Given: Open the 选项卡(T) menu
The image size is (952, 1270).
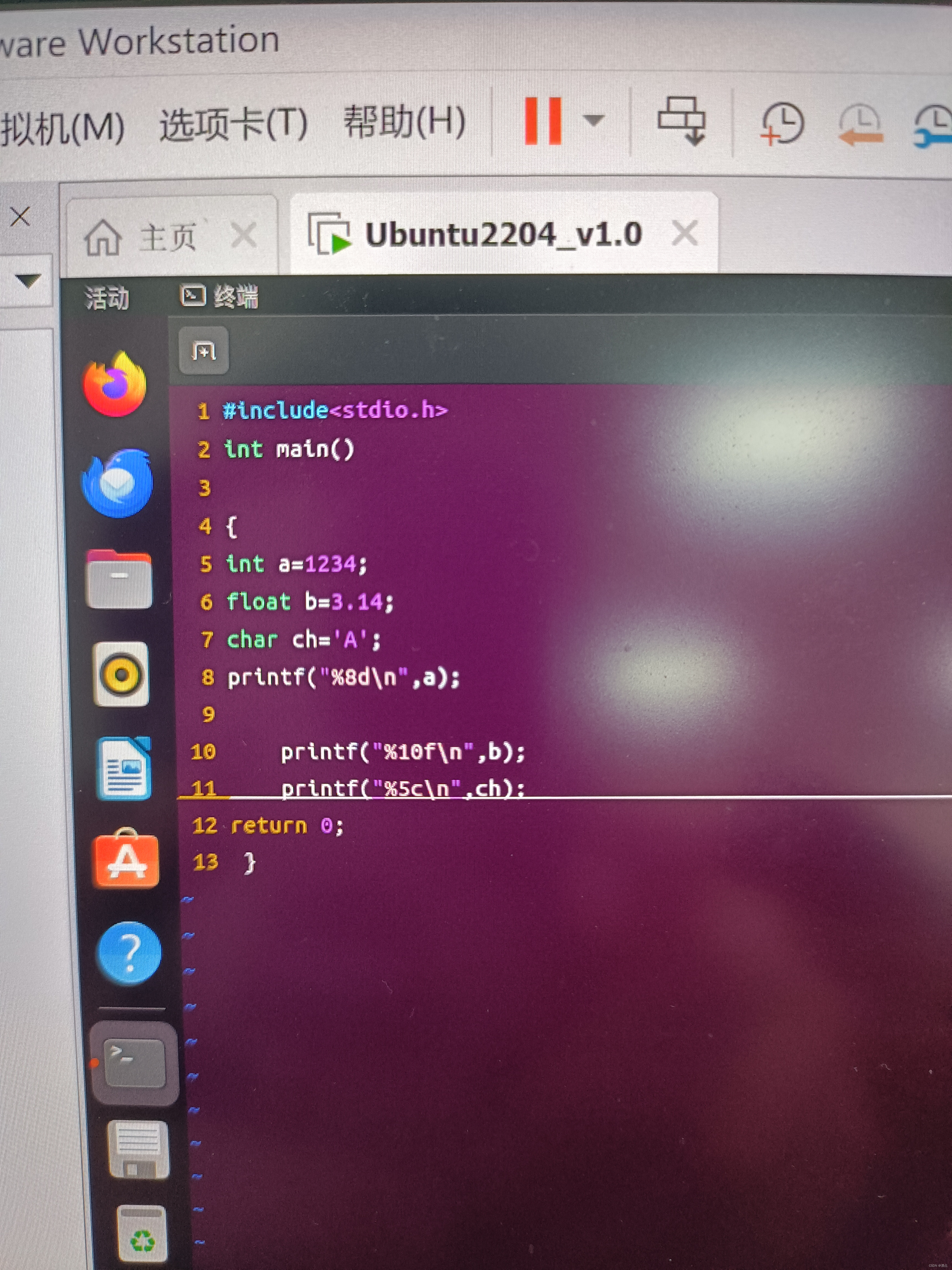Looking at the screenshot, I should tap(234, 125).
